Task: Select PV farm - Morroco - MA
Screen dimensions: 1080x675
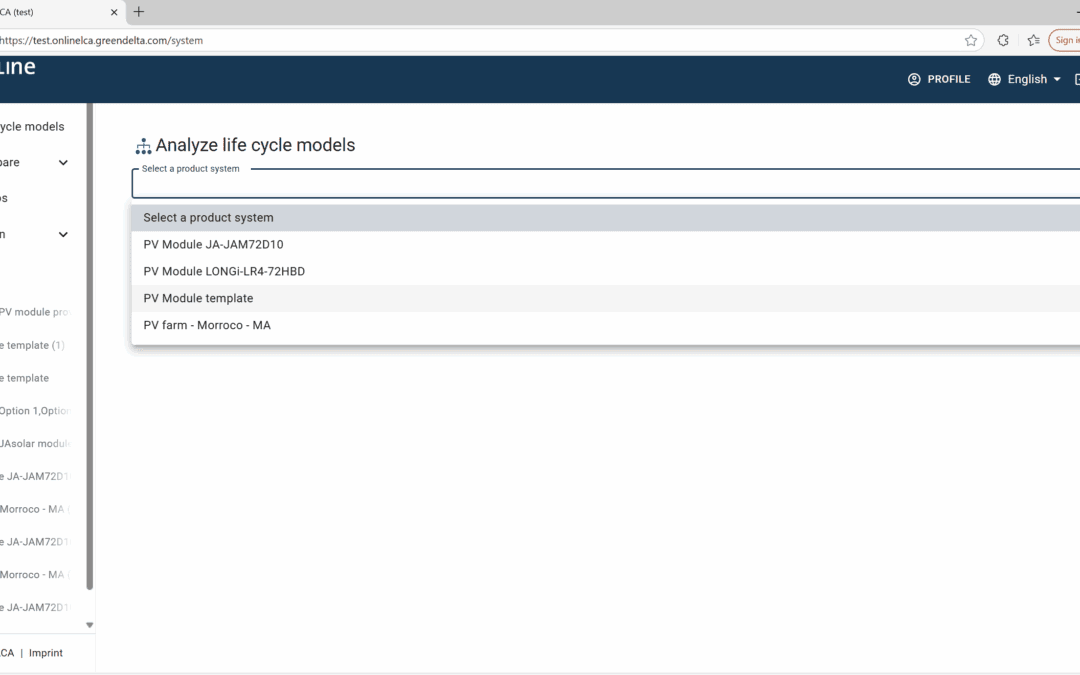Action: click(x=207, y=325)
